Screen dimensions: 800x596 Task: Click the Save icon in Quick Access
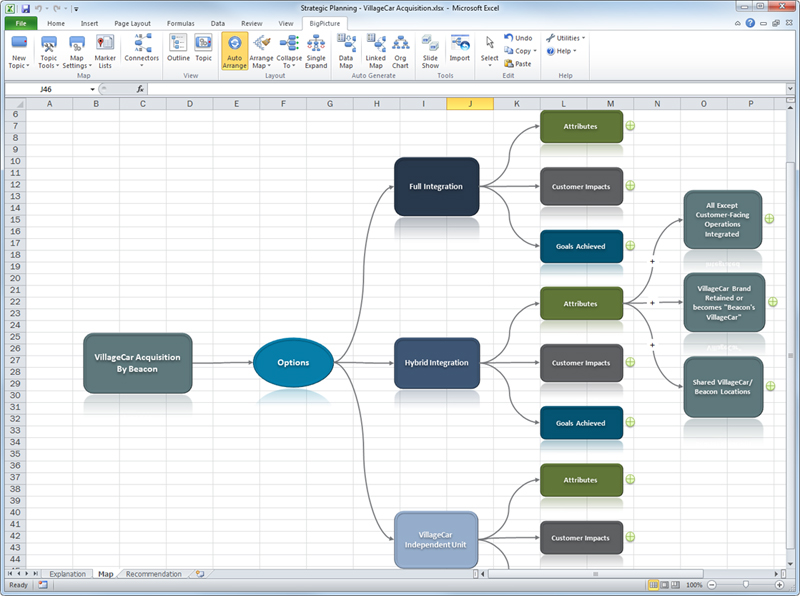pyautogui.click(x=26, y=8)
